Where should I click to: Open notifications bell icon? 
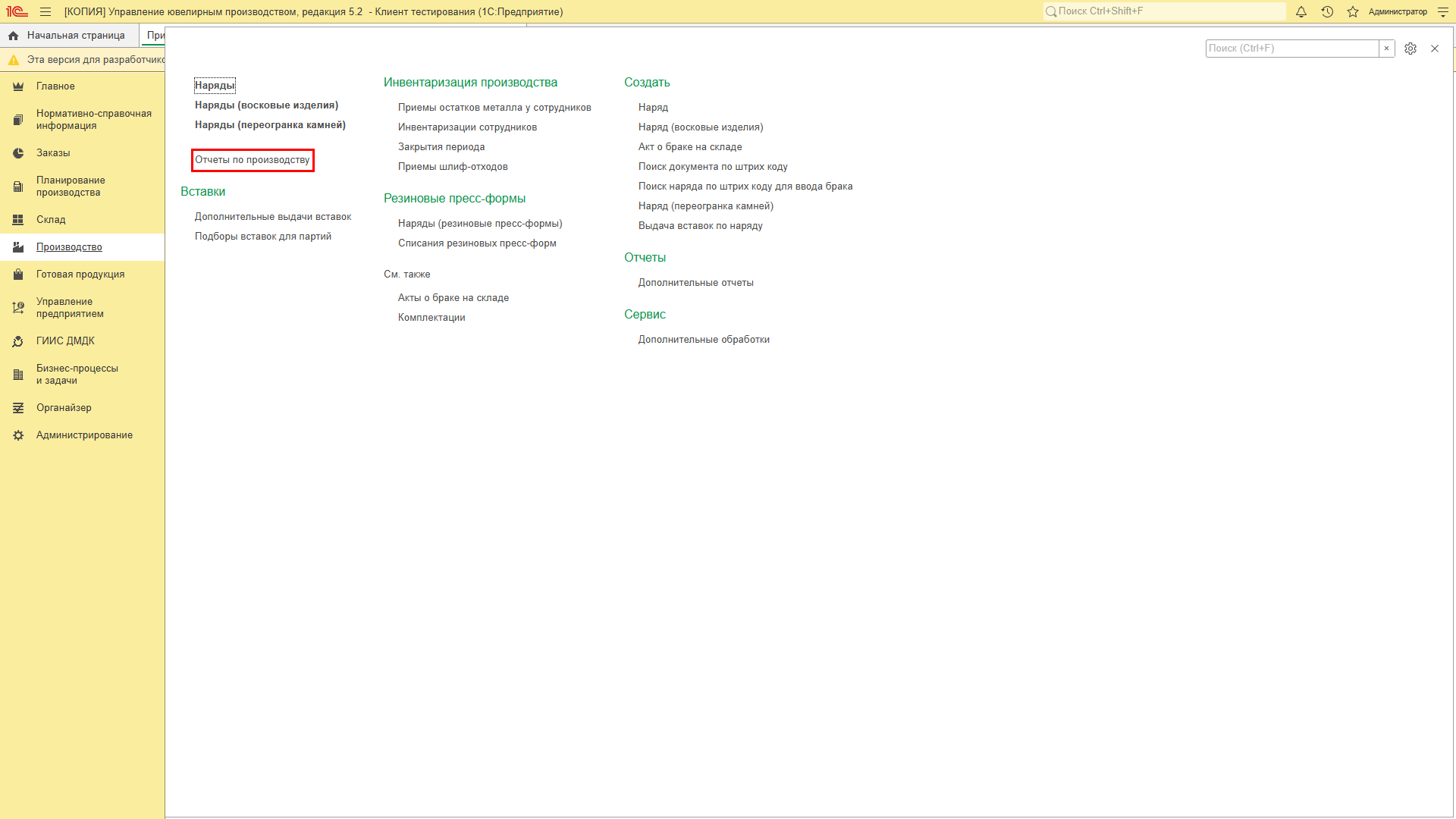(x=1301, y=11)
